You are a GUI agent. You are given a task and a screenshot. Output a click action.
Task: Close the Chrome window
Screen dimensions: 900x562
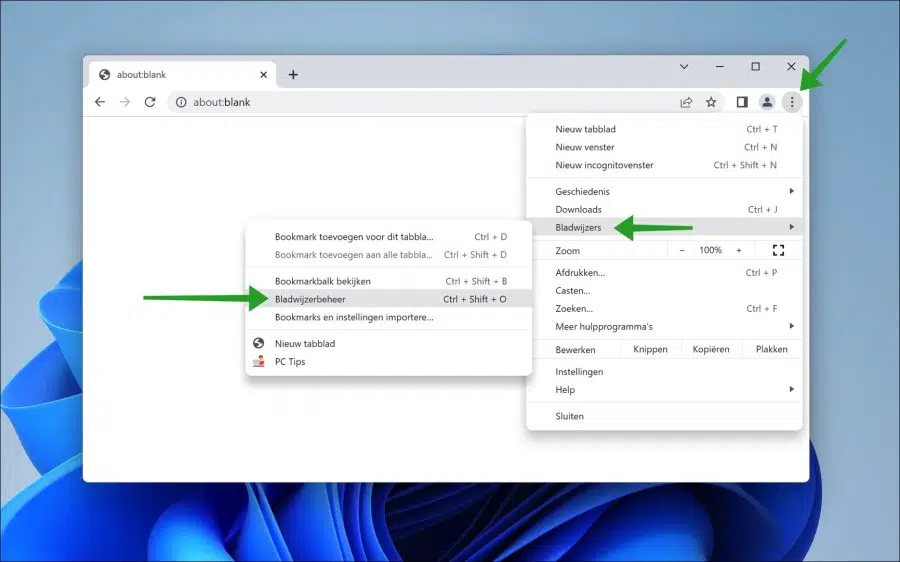[x=791, y=67]
